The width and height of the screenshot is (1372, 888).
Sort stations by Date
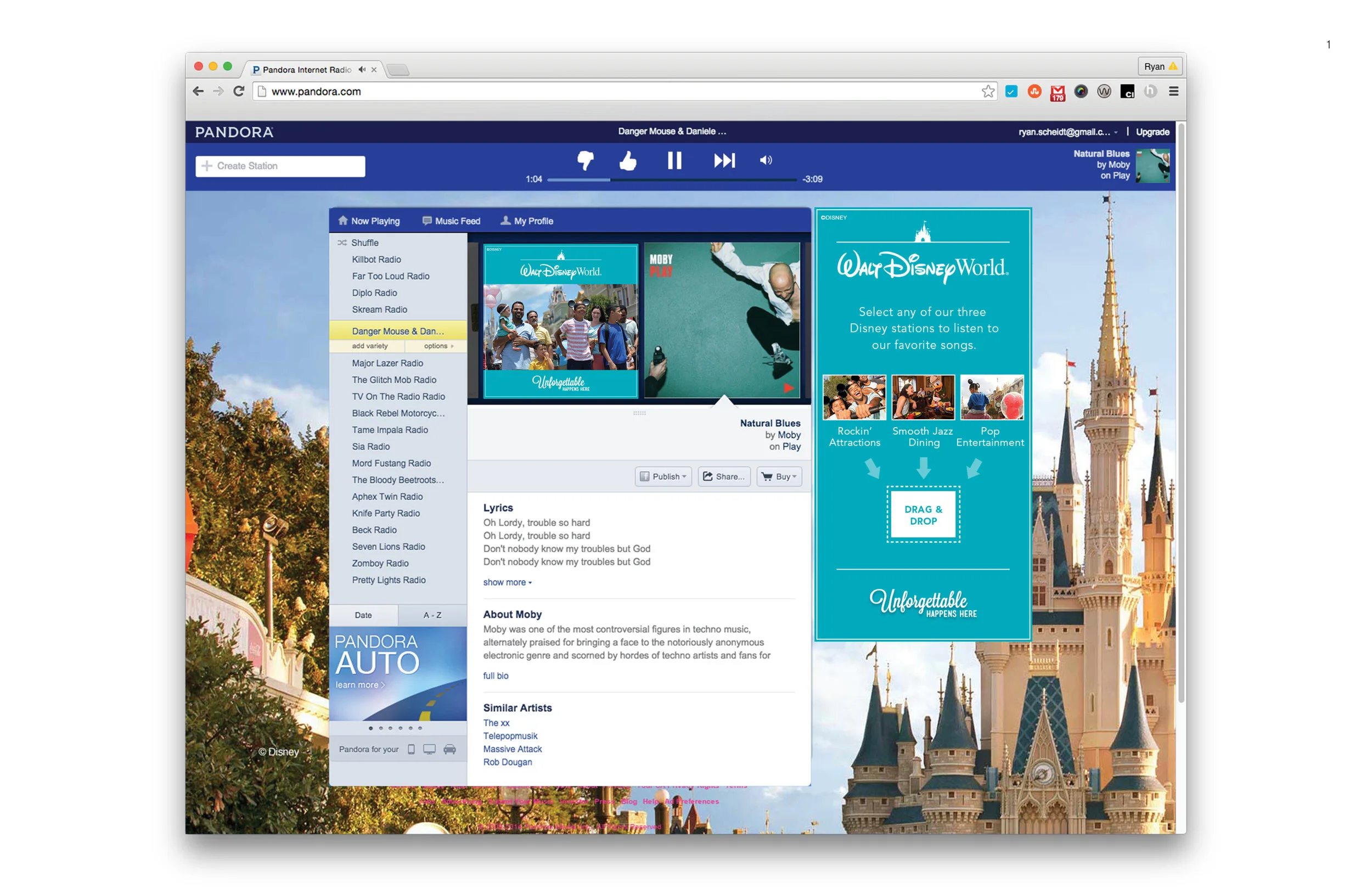363,615
